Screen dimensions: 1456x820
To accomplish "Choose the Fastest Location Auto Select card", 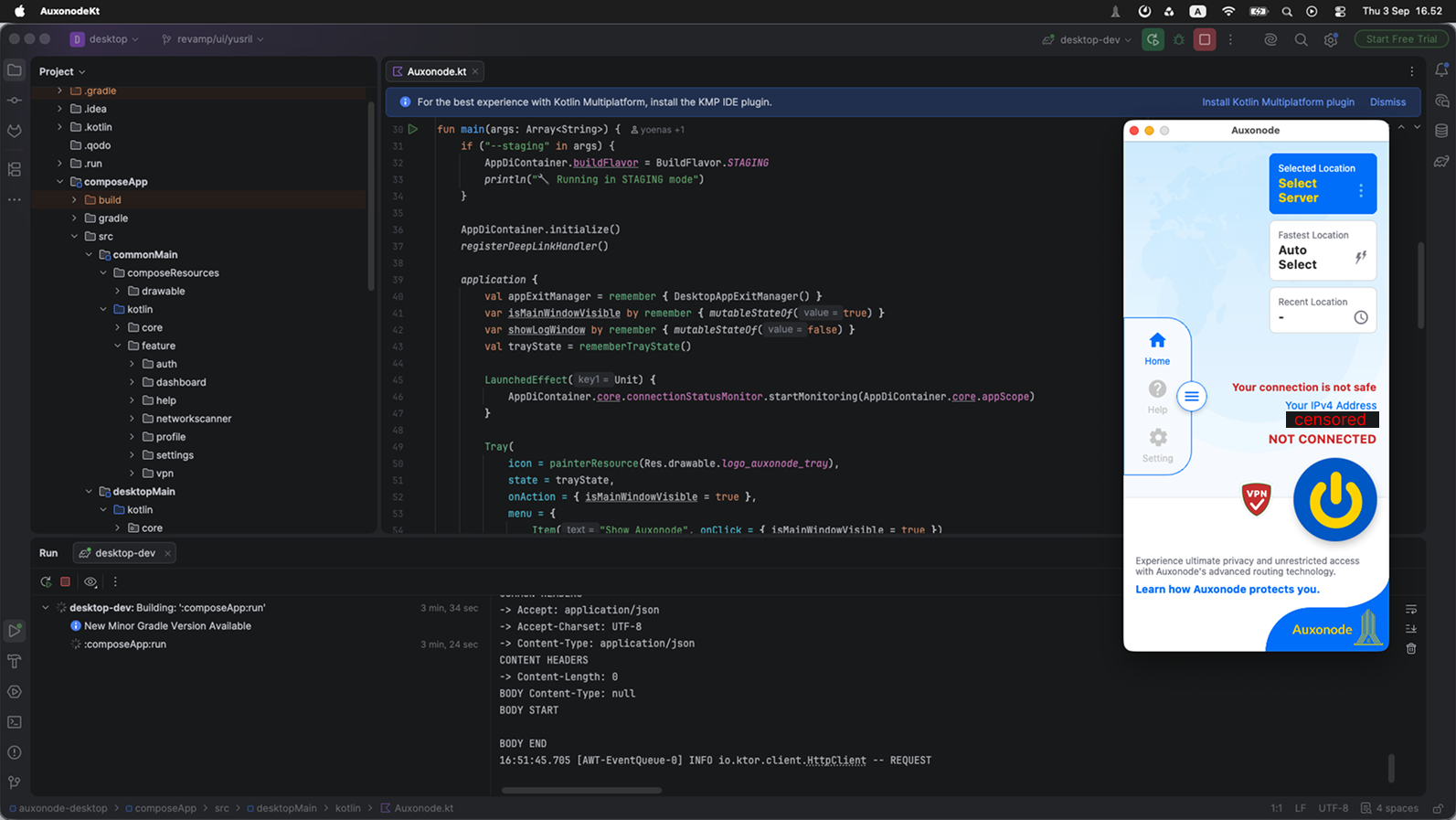I will pyautogui.click(x=1323, y=250).
